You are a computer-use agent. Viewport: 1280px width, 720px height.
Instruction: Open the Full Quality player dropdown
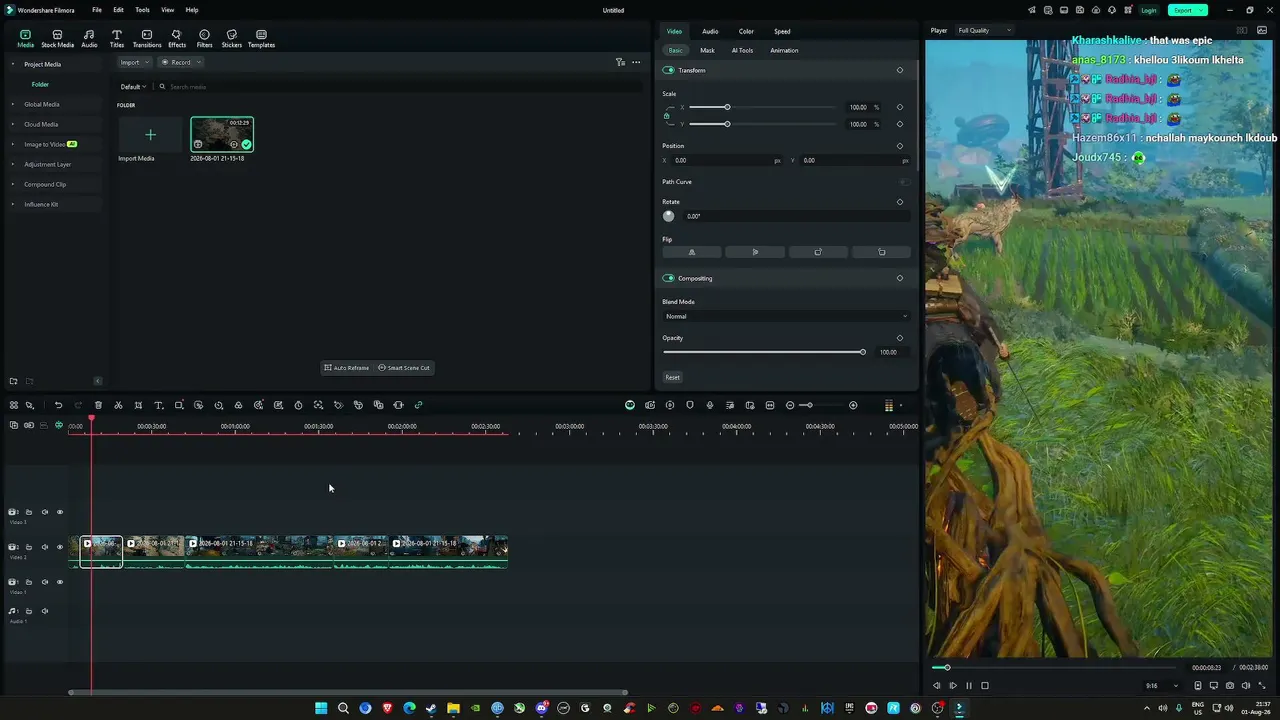click(x=984, y=30)
